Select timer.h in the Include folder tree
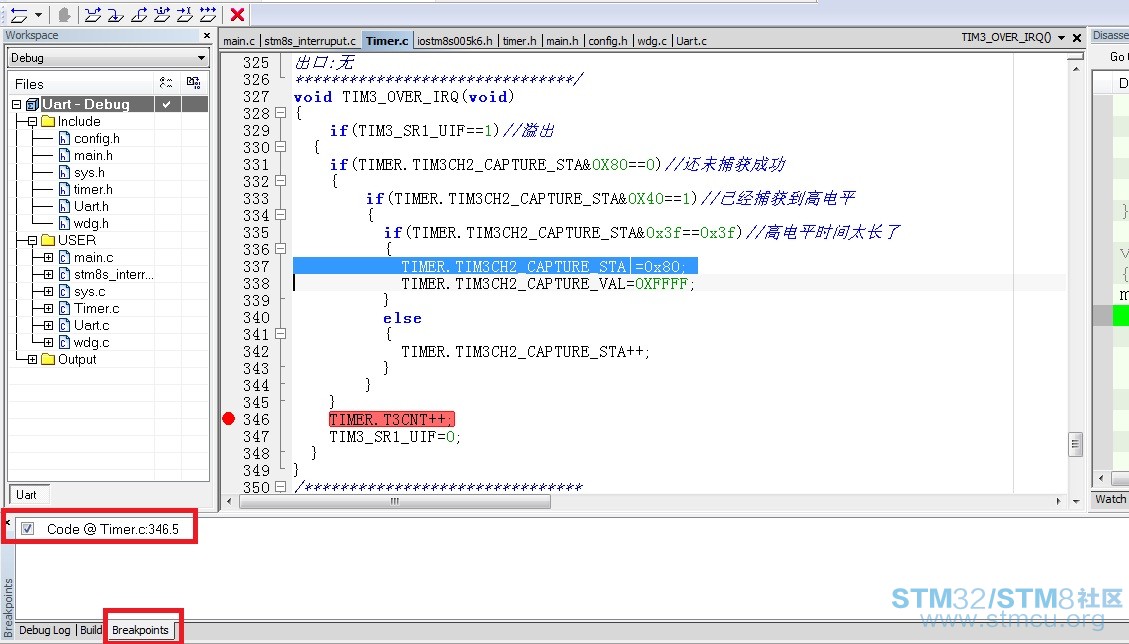1129x644 pixels. pos(93,189)
